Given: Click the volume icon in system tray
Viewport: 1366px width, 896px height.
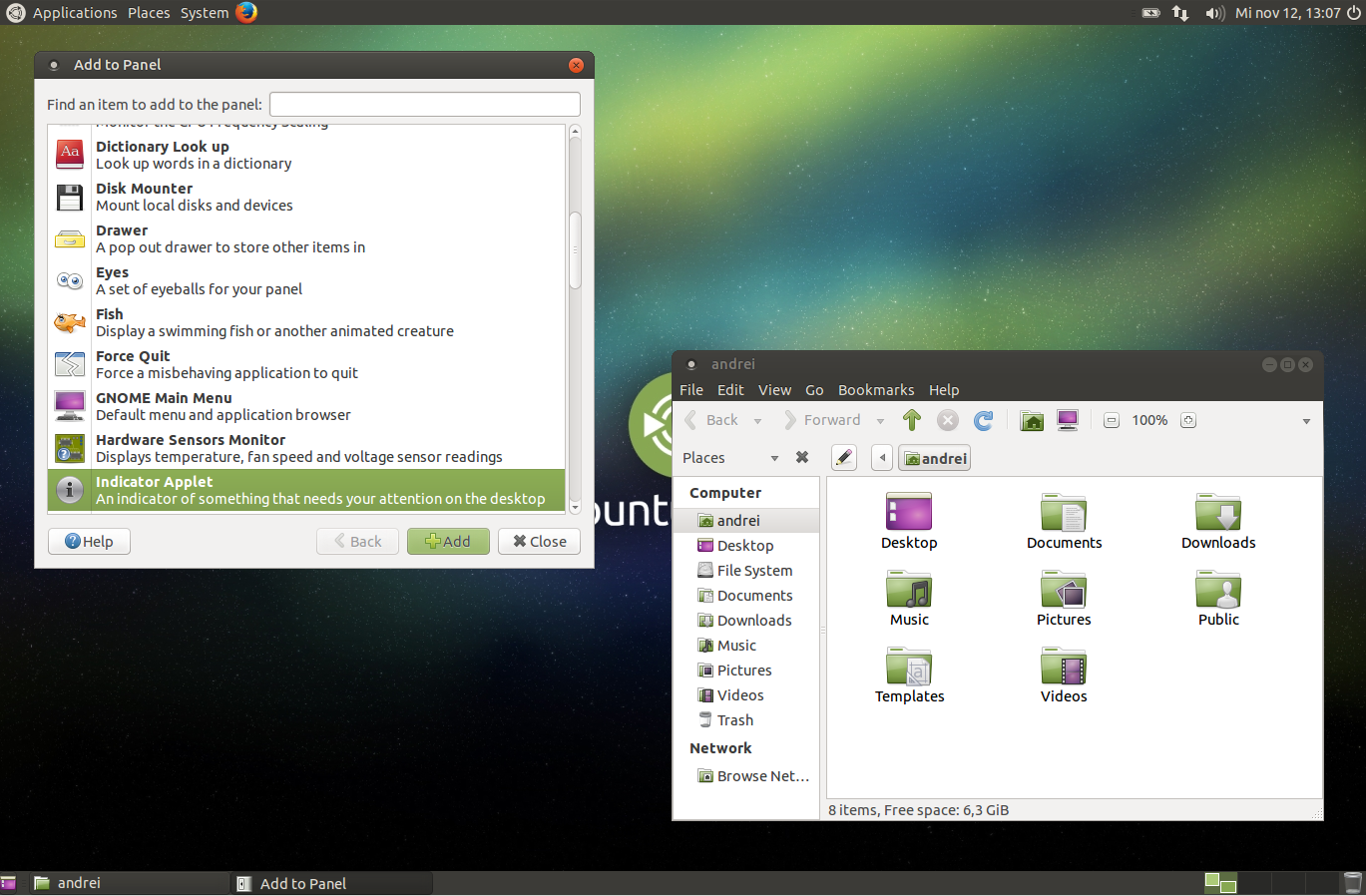Looking at the screenshot, I should [1214, 13].
